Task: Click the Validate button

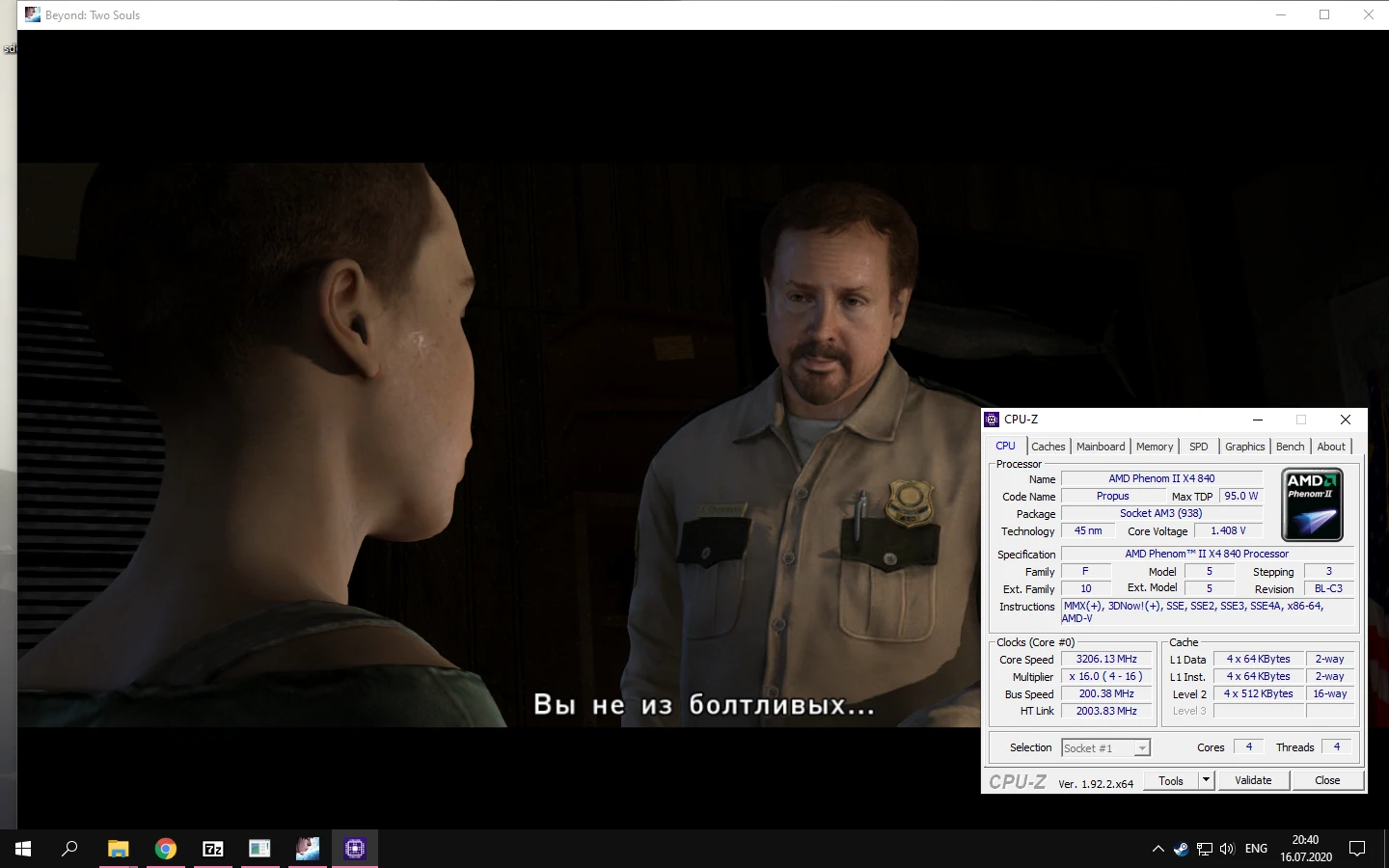Action: coord(1253,779)
